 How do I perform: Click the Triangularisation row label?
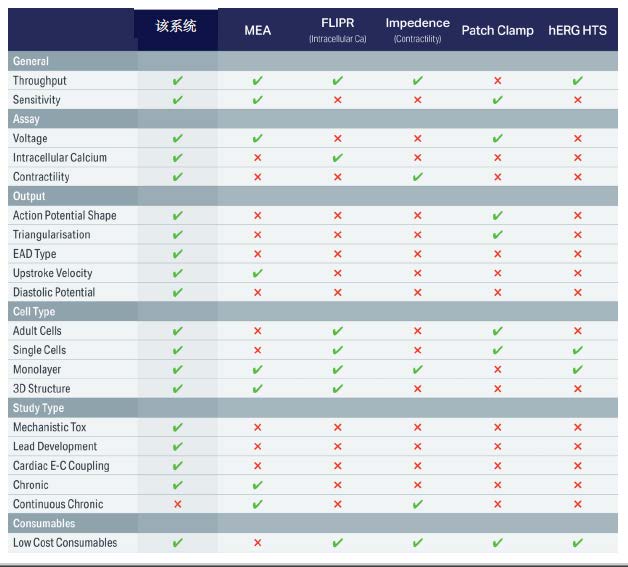pos(52,235)
